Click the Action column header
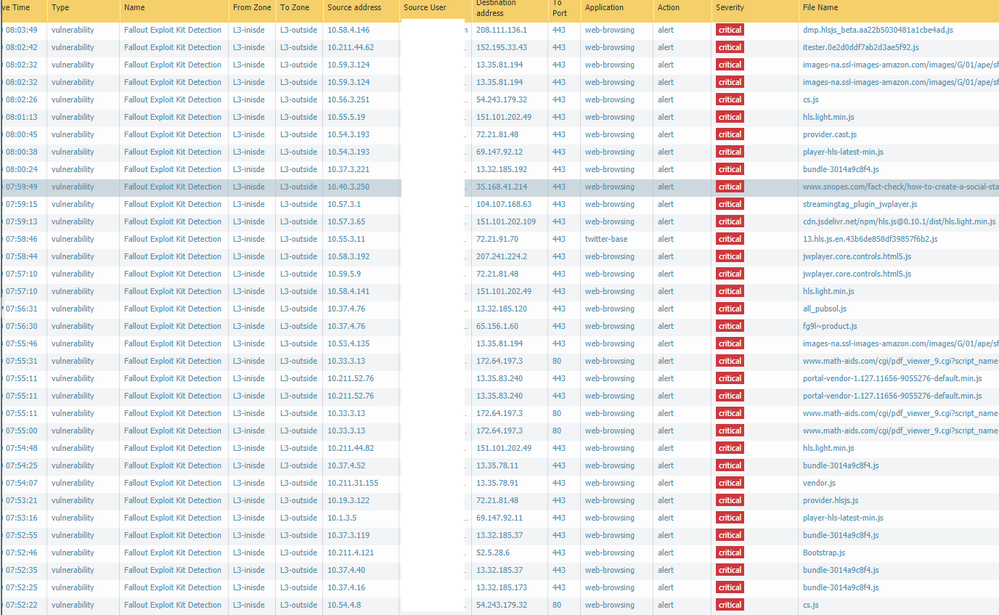The image size is (999, 615). tap(668, 8)
